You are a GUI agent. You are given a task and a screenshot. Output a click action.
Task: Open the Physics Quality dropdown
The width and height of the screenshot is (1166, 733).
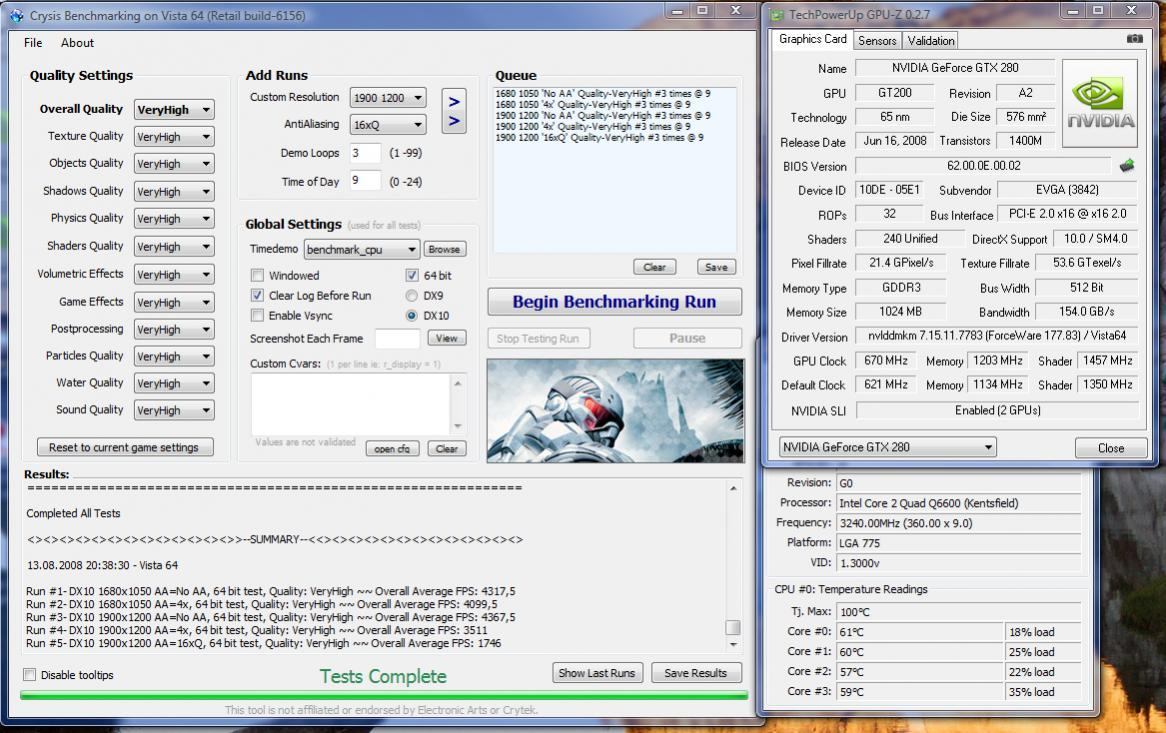(x=174, y=219)
